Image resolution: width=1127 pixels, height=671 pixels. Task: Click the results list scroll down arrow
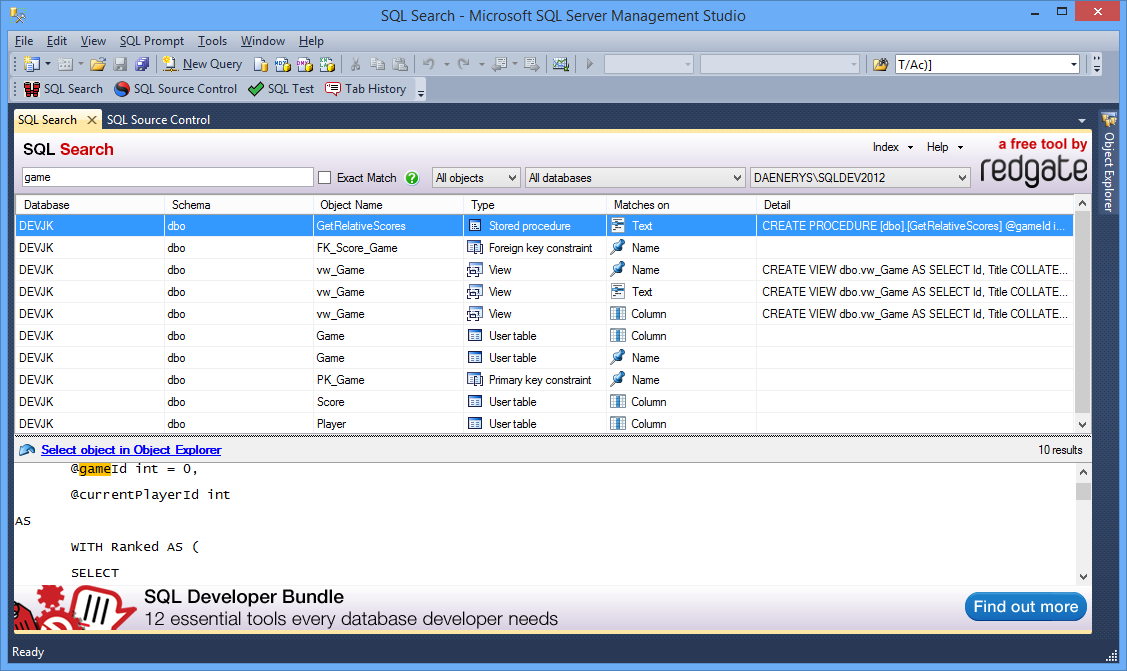(1082, 425)
